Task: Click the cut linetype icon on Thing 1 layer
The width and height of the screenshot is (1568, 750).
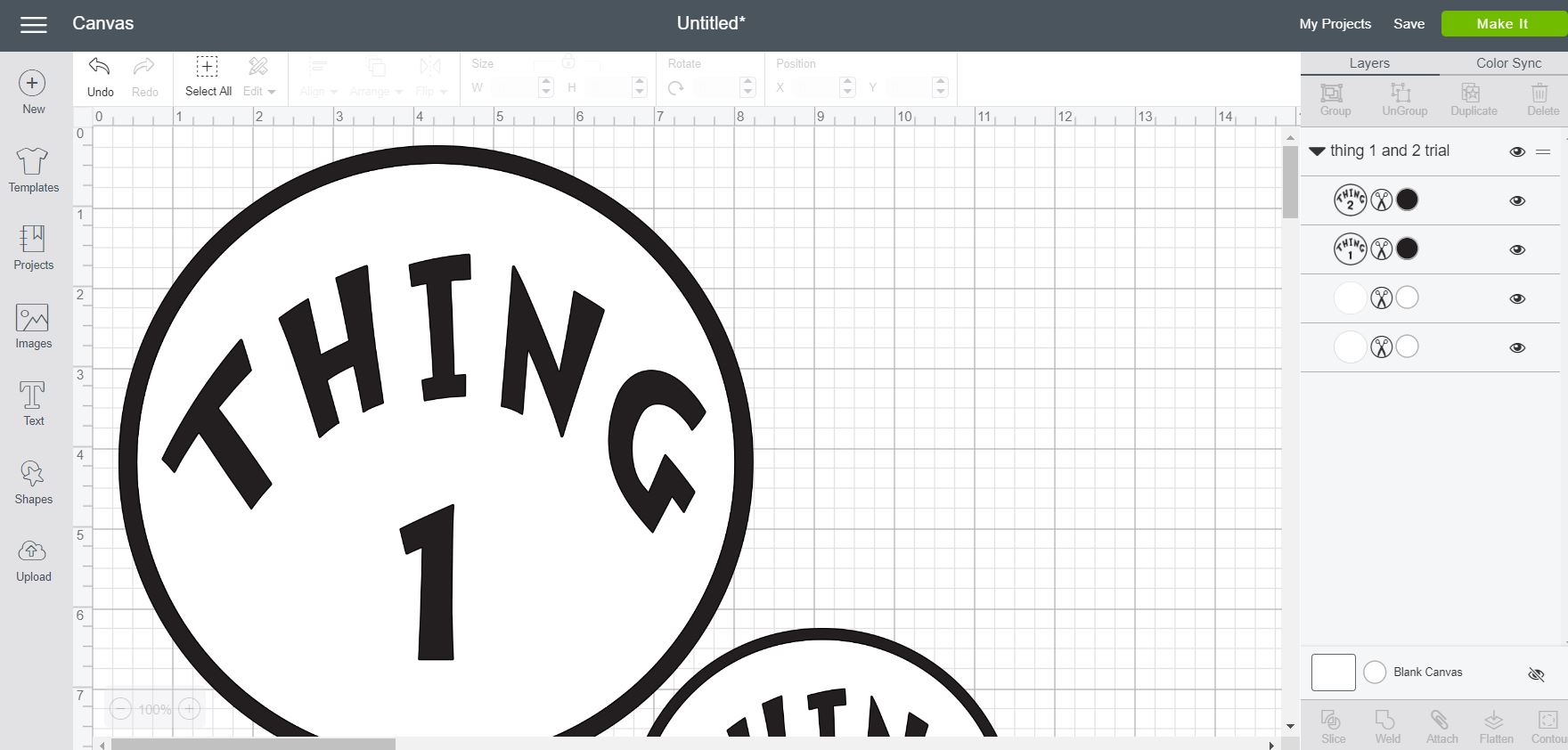Action: click(1381, 249)
